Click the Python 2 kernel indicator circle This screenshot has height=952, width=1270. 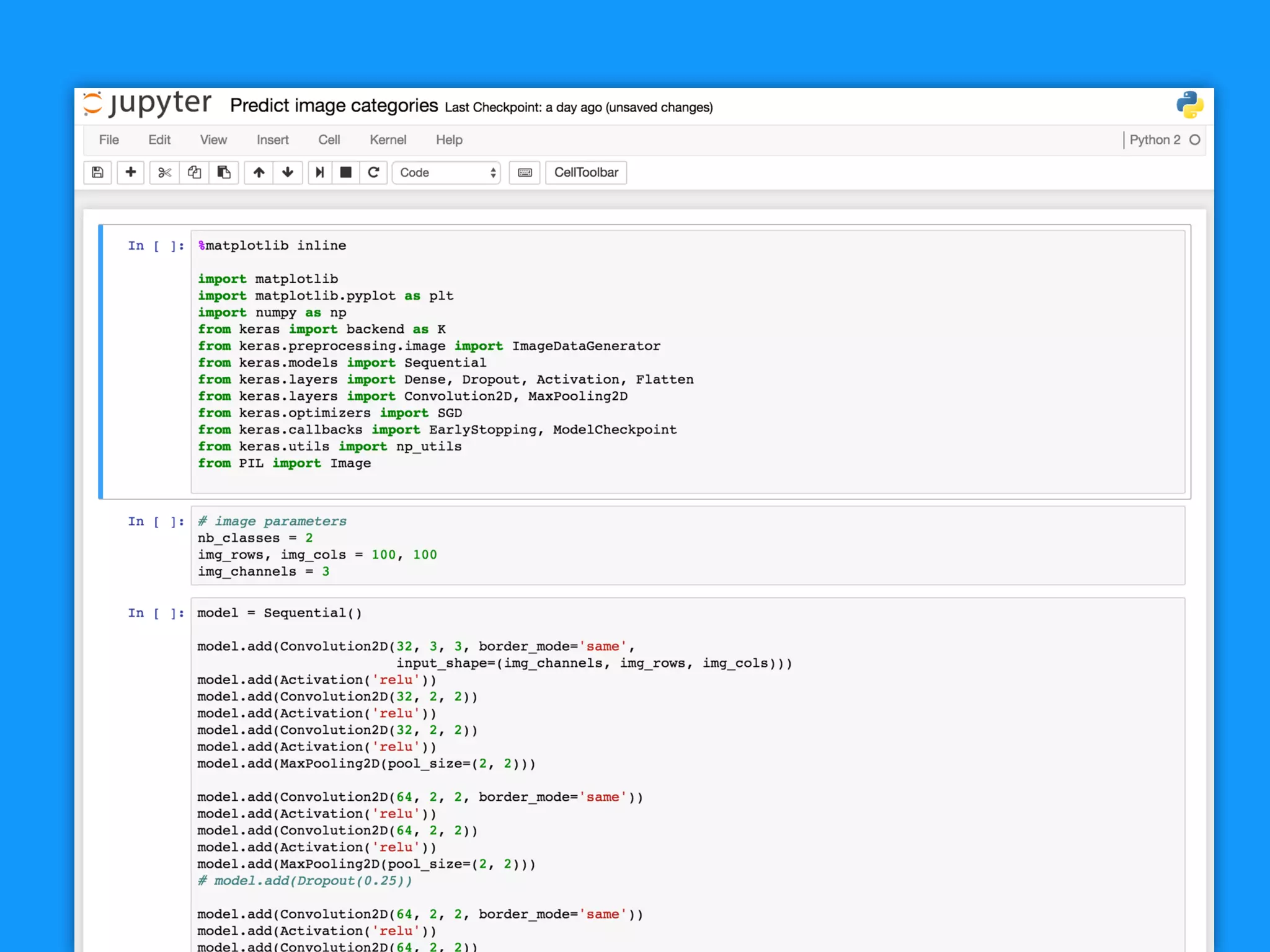[1194, 140]
